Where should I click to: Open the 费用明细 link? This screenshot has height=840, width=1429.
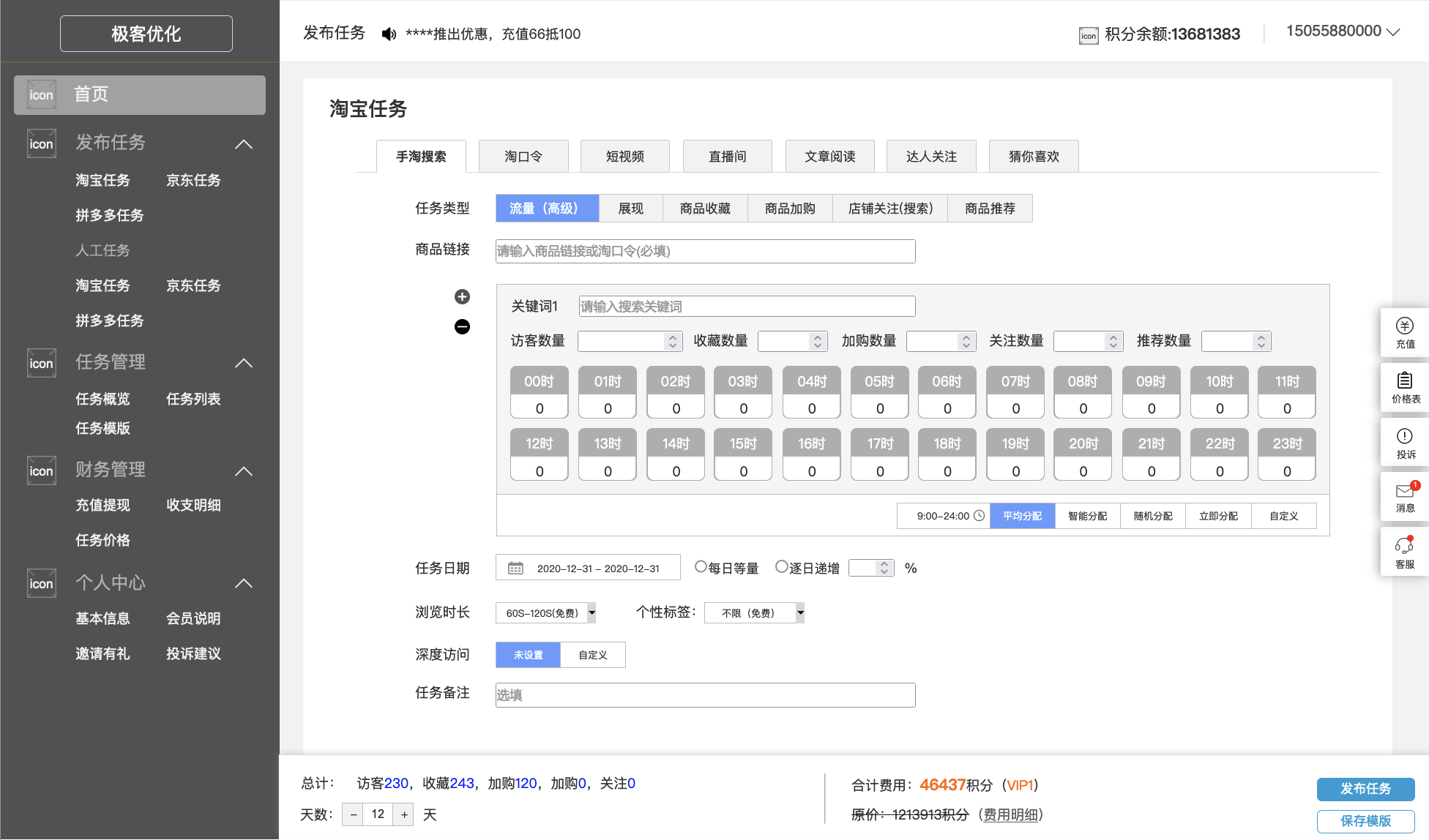point(1010,814)
